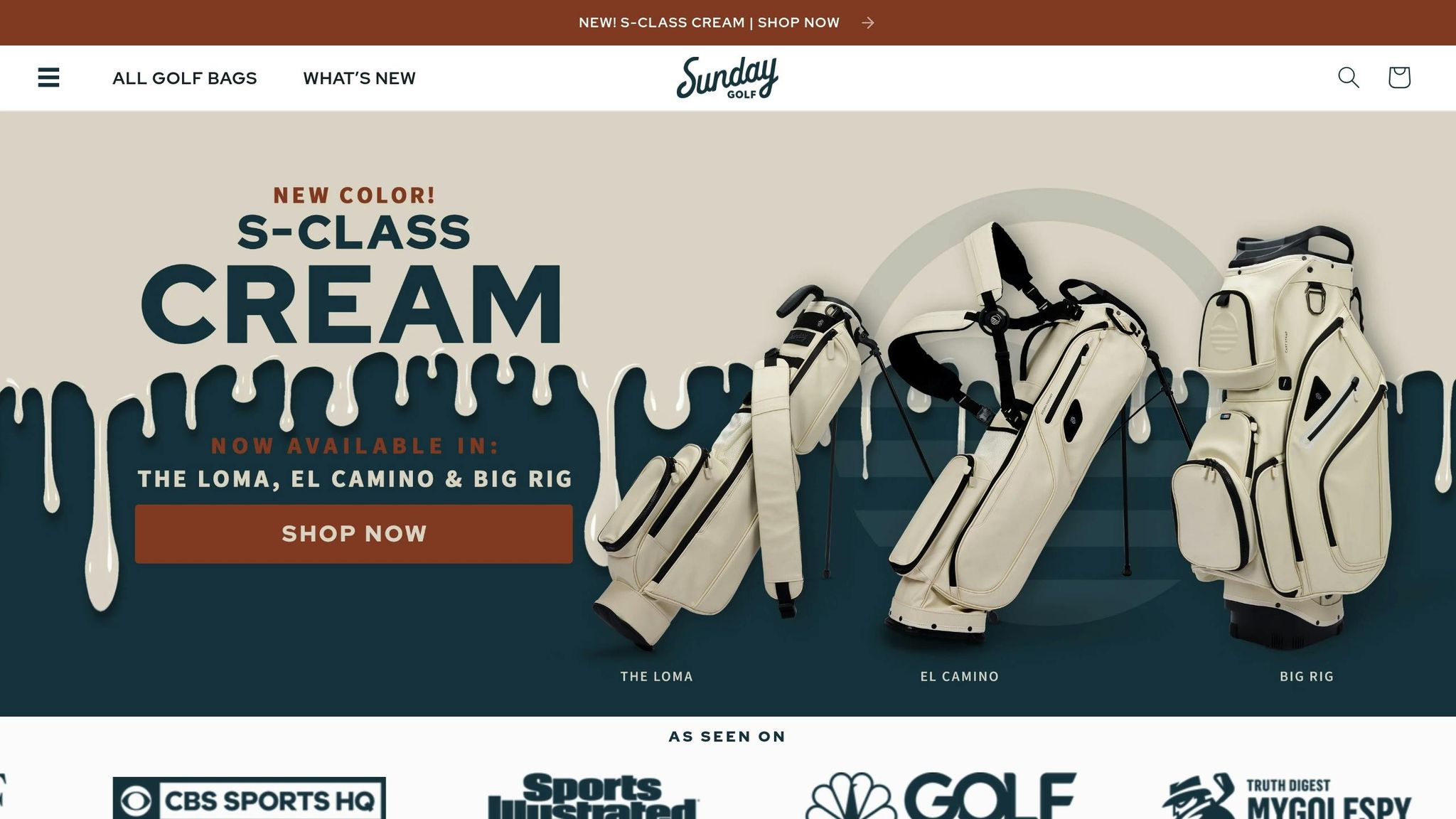Click The Loma label under bag
The image size is (1456, 819).
(x=656, y=676)
